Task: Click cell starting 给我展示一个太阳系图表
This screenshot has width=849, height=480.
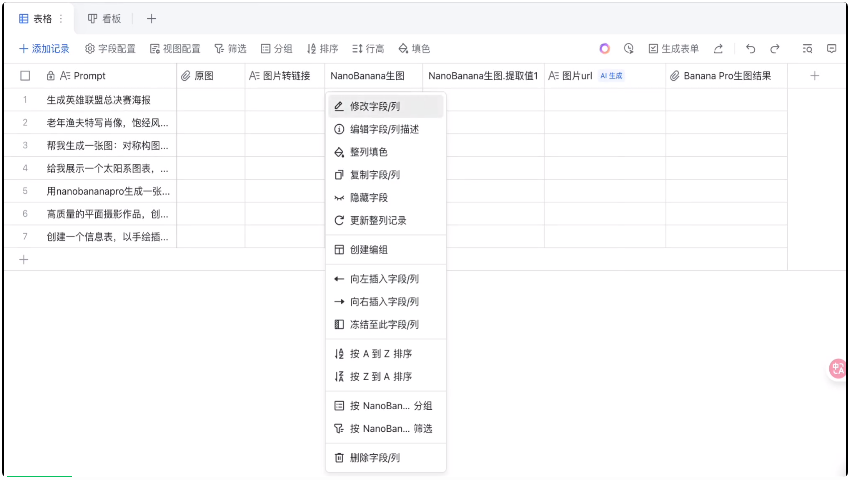Action: [x=108, y=168]
